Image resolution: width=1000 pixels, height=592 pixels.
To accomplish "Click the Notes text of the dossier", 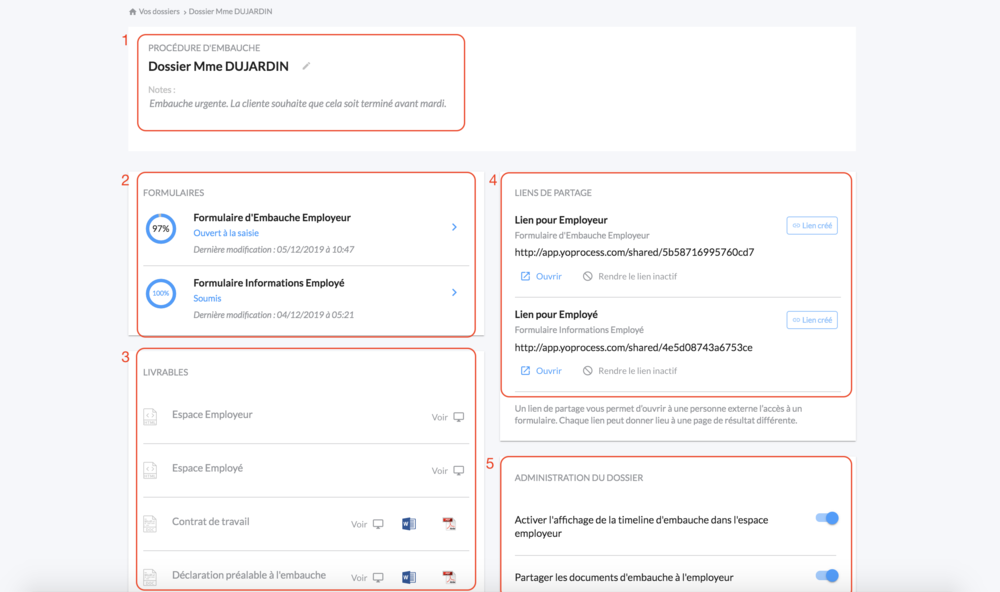I will [297, 103].
